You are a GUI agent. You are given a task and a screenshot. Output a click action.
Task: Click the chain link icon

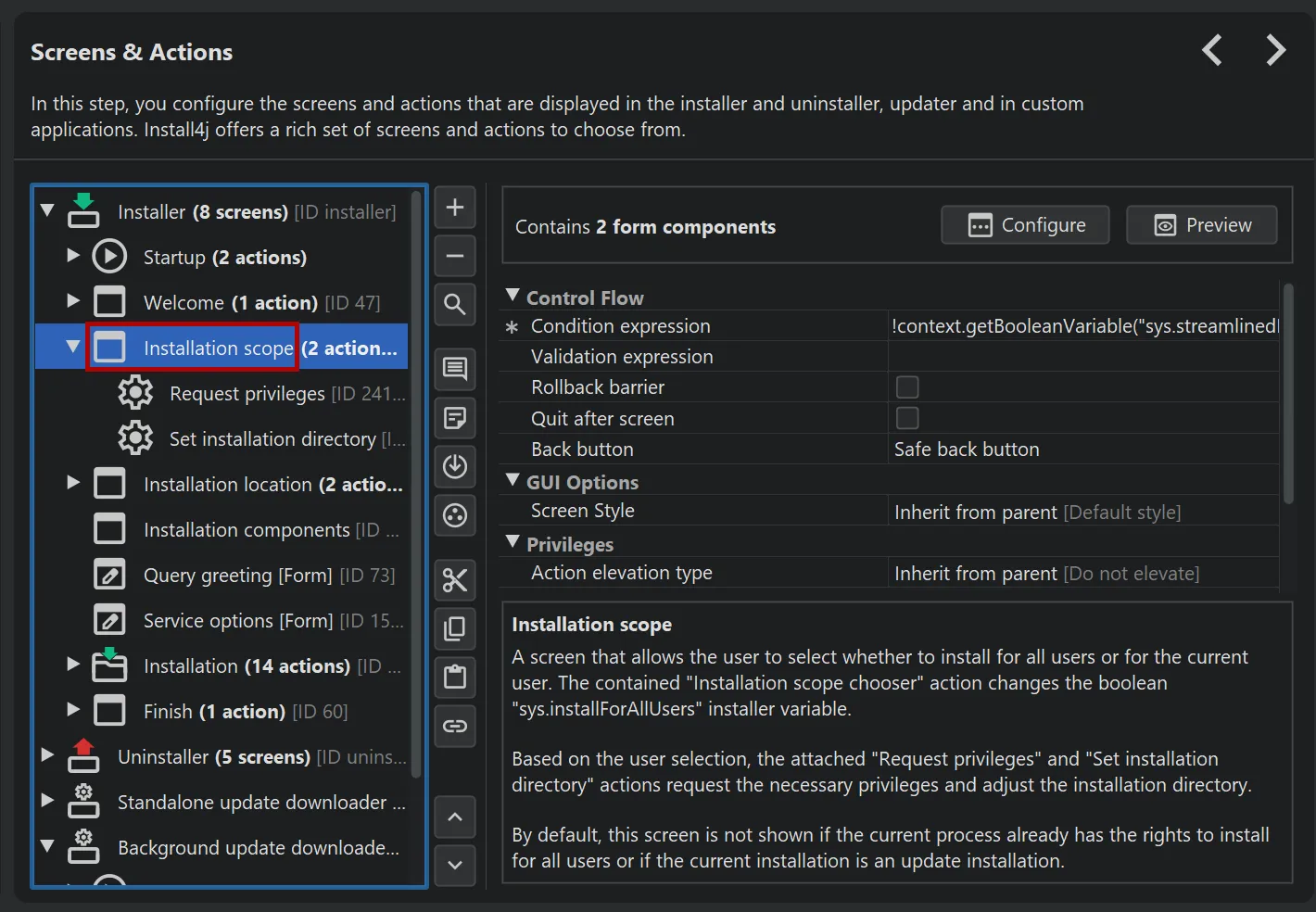455,726
